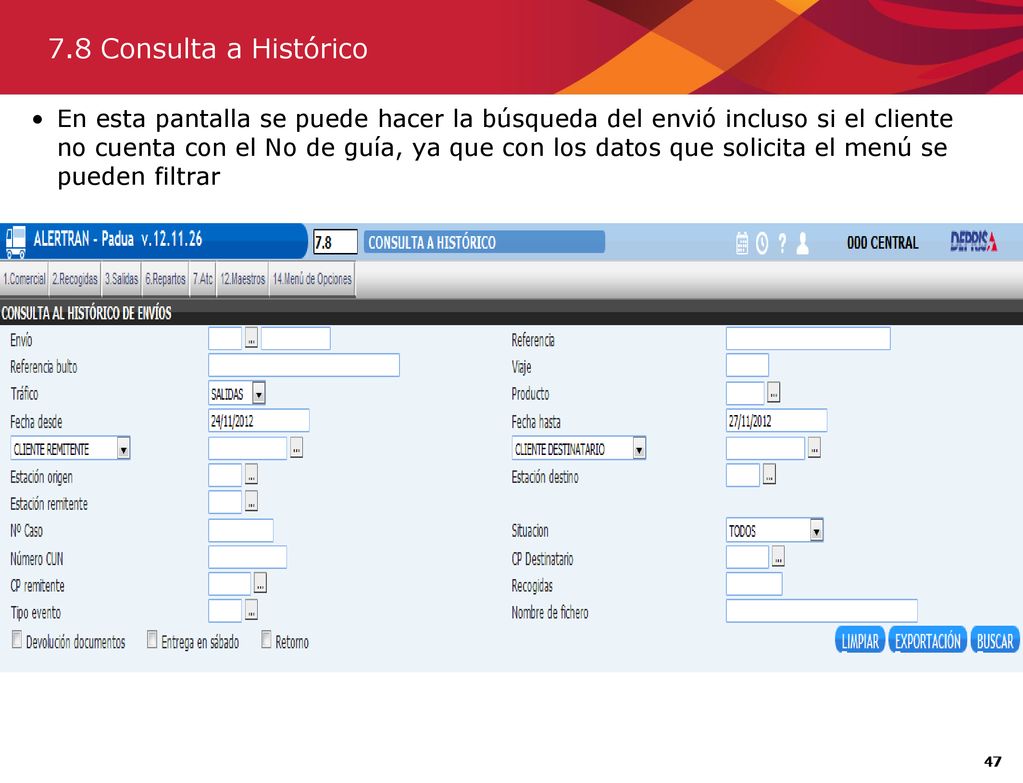The width and height of the screenshot is (1023, 783).
Task: Click the second Envío number field
Action: (x=296, y=339)
